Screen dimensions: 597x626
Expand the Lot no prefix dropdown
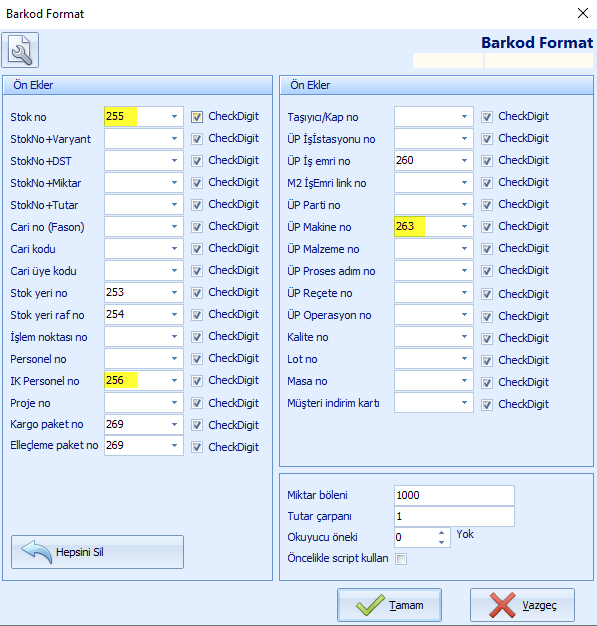coord(464,359)
